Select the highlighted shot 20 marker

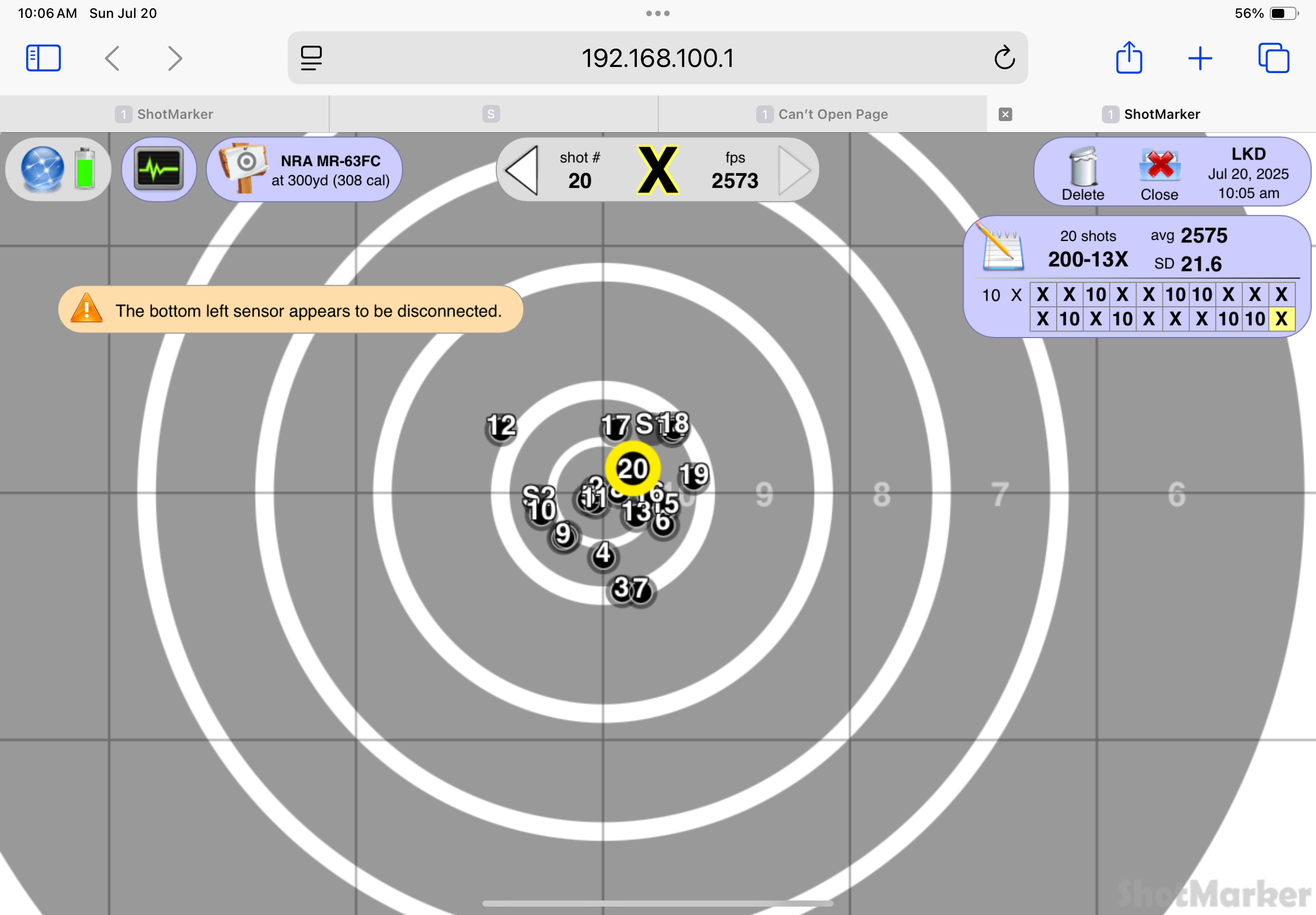coord(632,469)
